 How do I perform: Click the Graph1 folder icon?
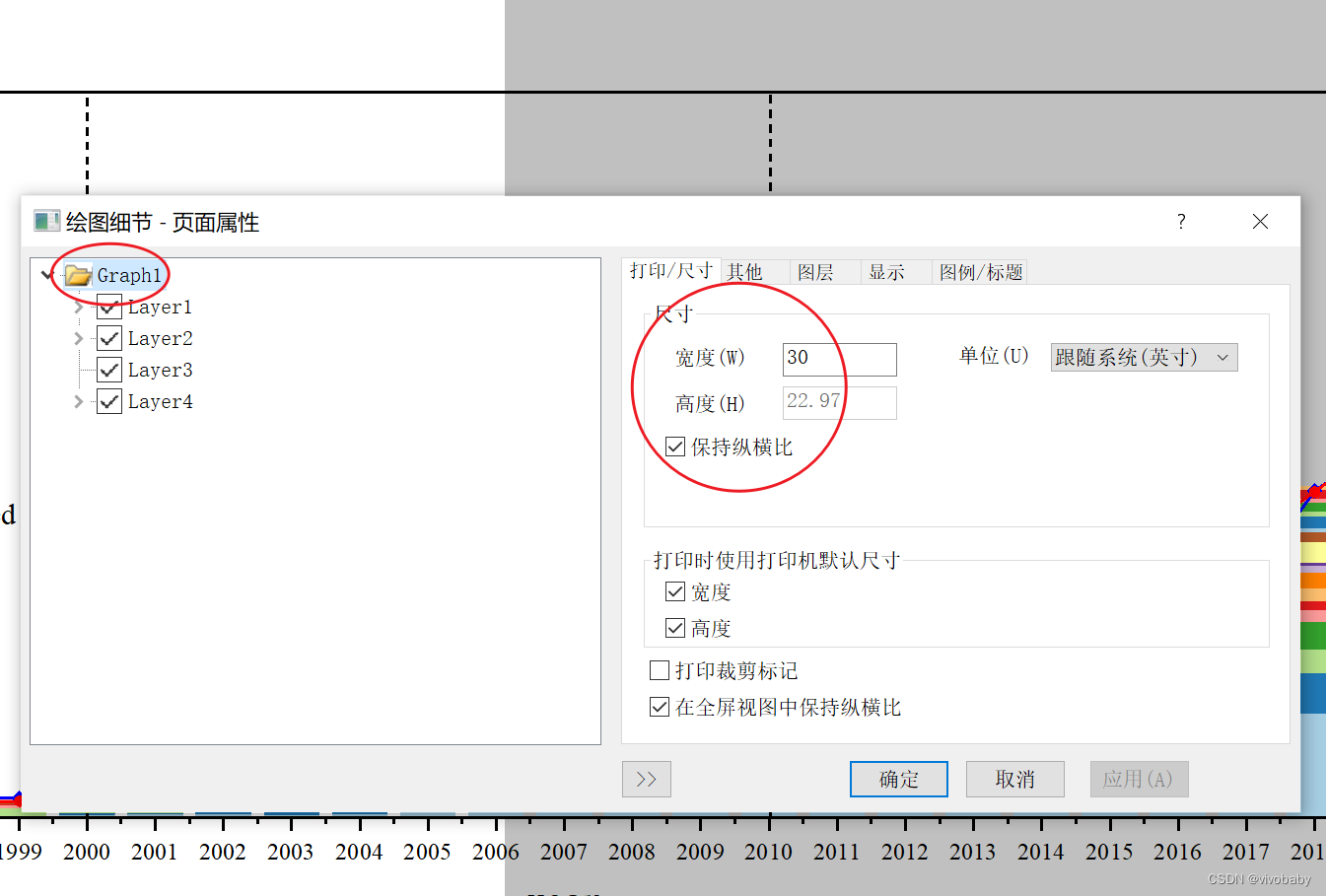pyautogui.click(x=78, y=276)
